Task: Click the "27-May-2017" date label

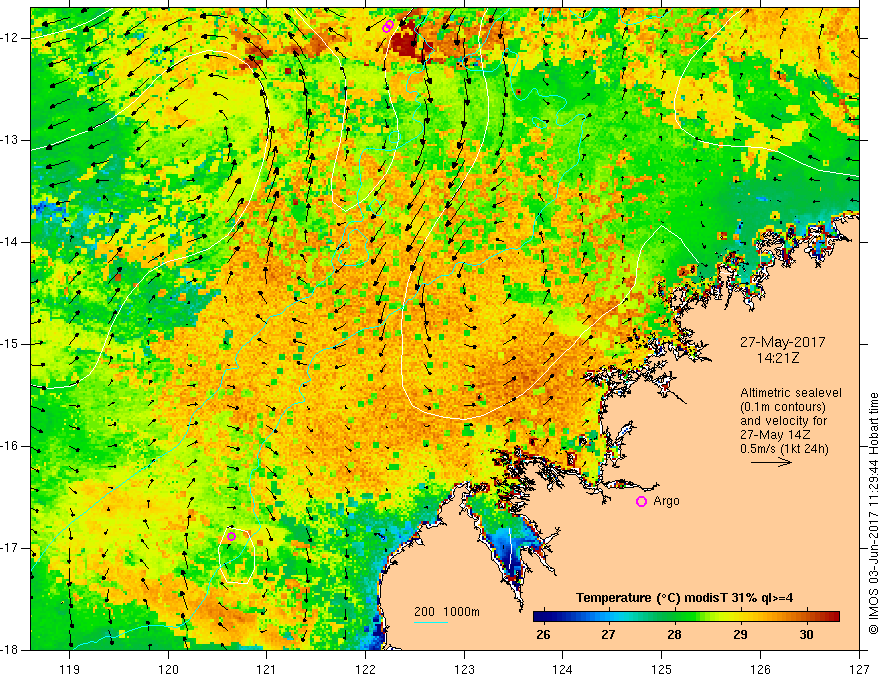Action: [782, 342]
